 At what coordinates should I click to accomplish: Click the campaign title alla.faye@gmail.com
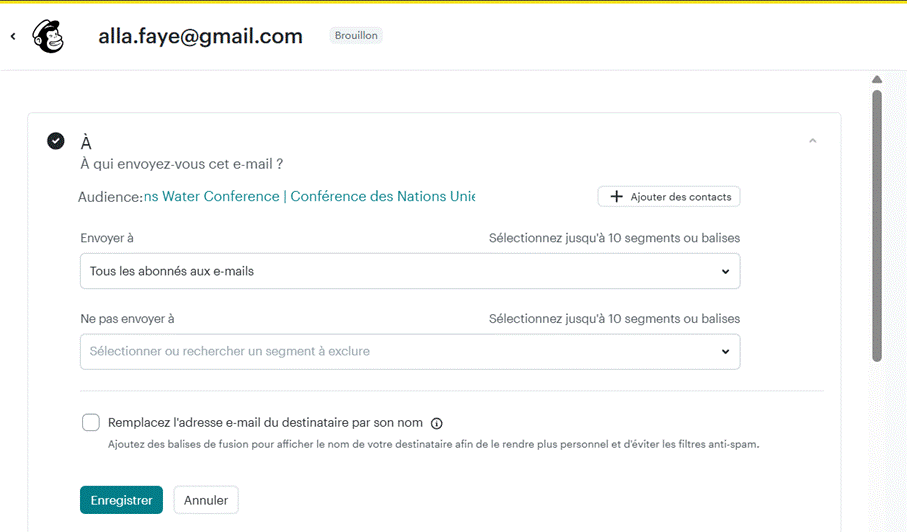[x=200, y=36]
